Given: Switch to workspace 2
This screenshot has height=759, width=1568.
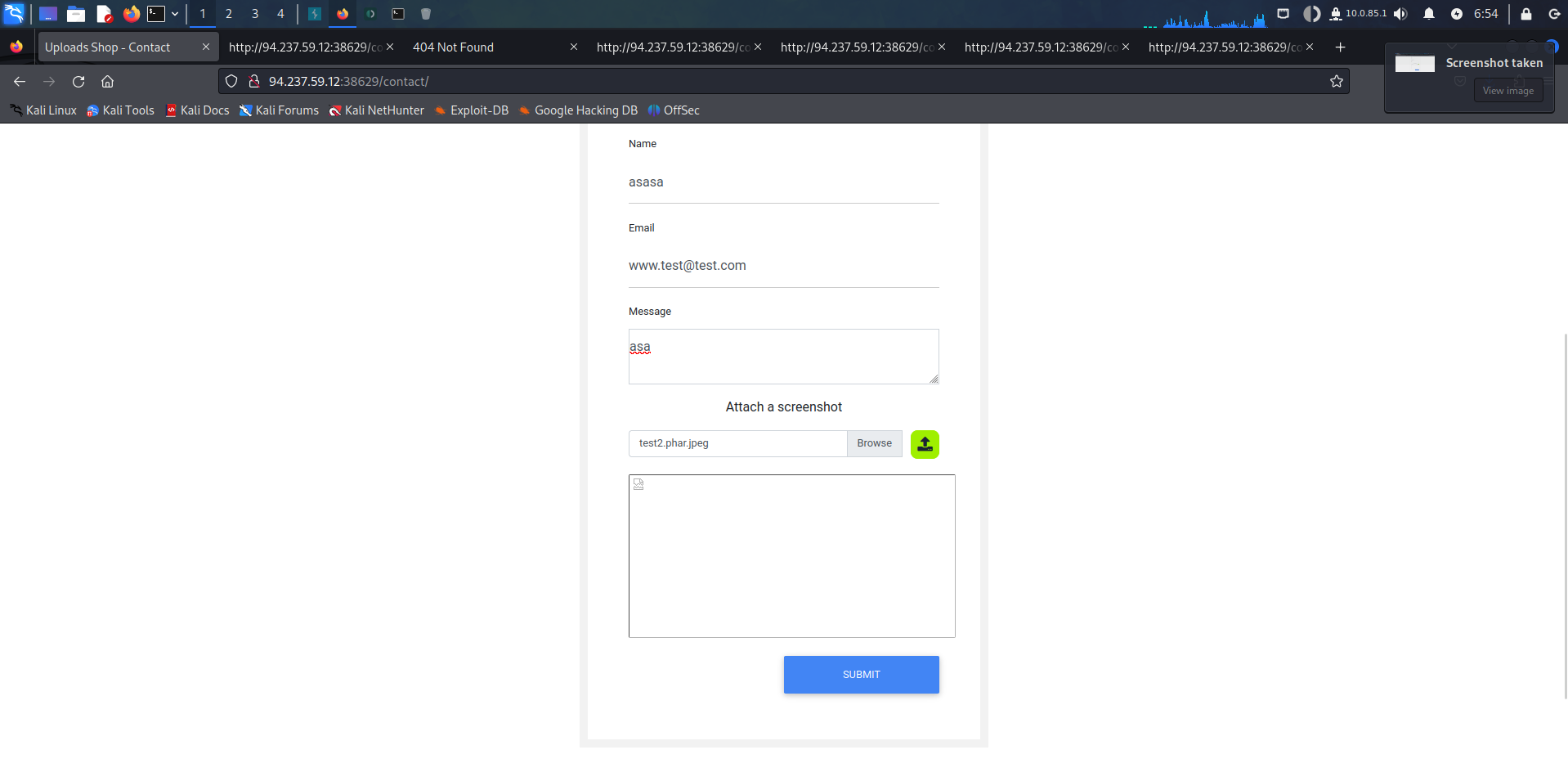Looking at the screenshot, I should [229, 14].
